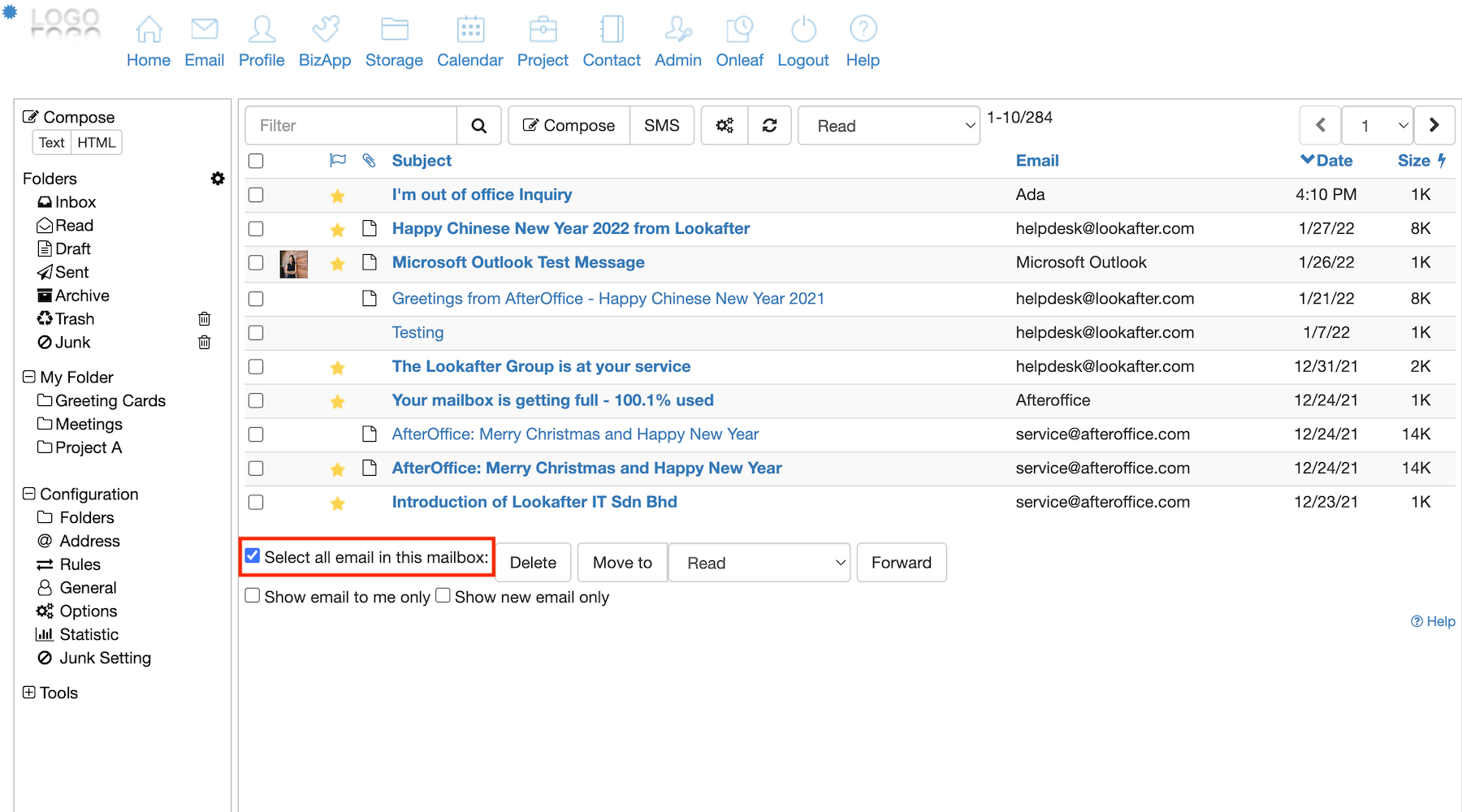Collapse the My Folder tree section
1462x812 pixels.
[29, 377]
